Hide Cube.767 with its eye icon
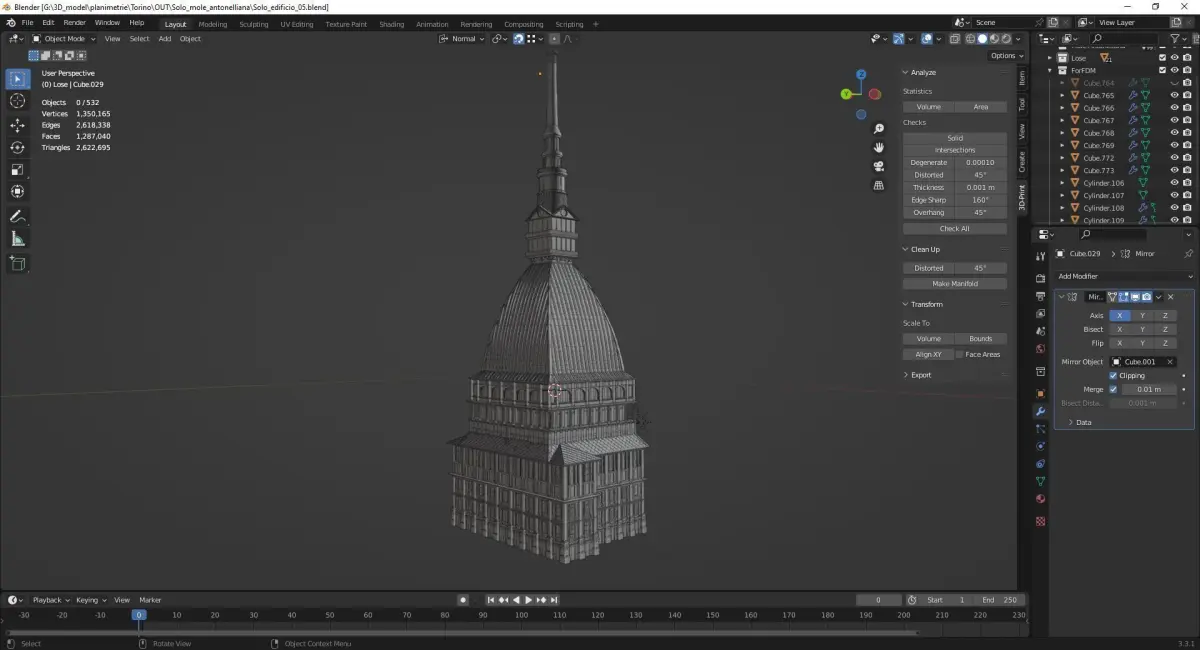This screenshot has width=1200, height=650. tap(1175, 120)
